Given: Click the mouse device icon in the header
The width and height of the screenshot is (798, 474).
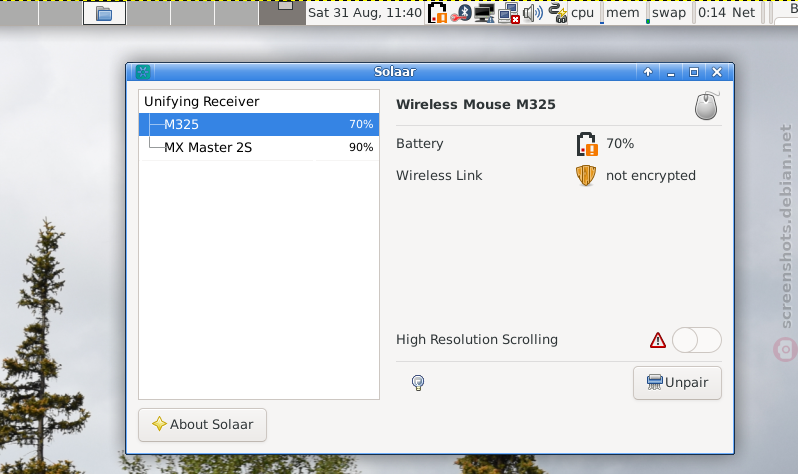Looking at the screenshot, I should pos(707,105).
